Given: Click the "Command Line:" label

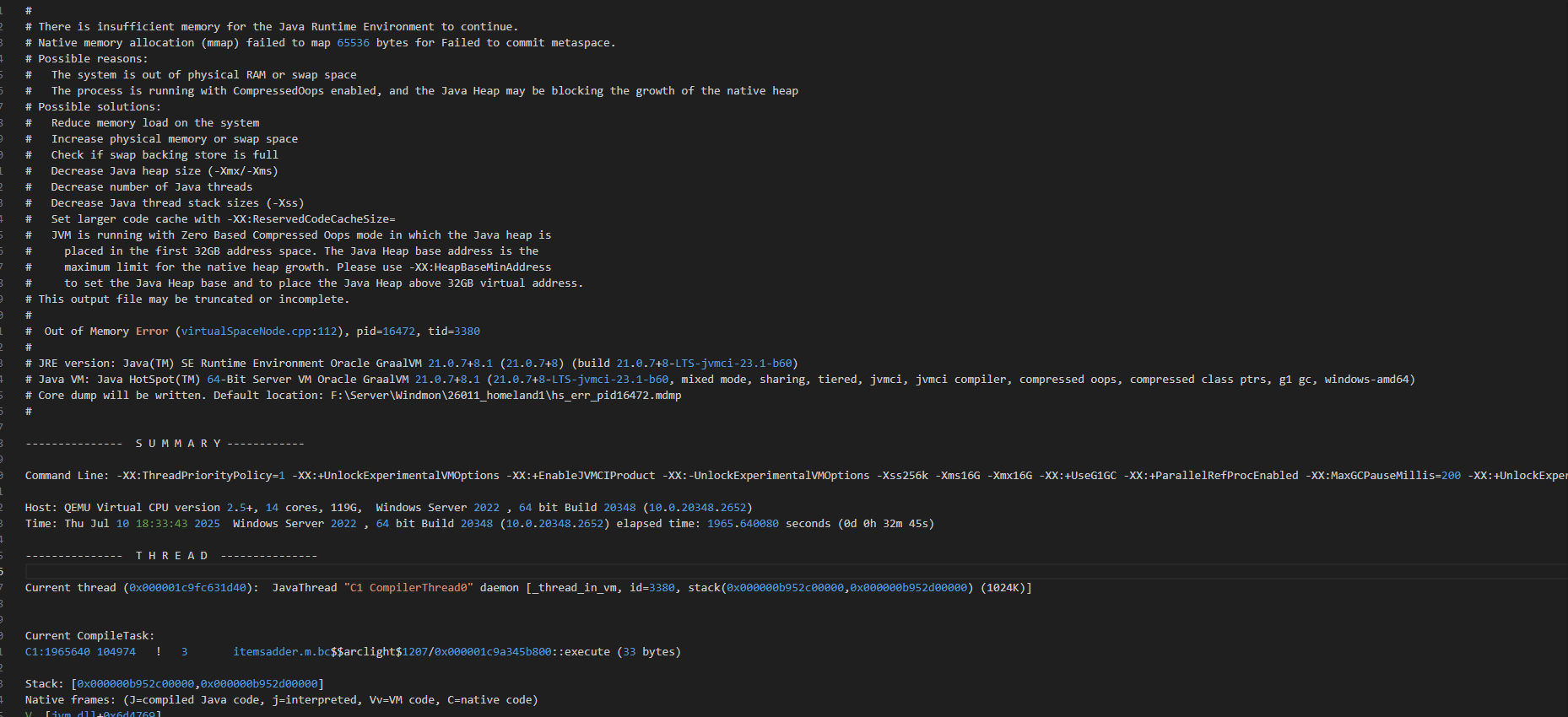Looking at the screenshot, I should 67,476.
